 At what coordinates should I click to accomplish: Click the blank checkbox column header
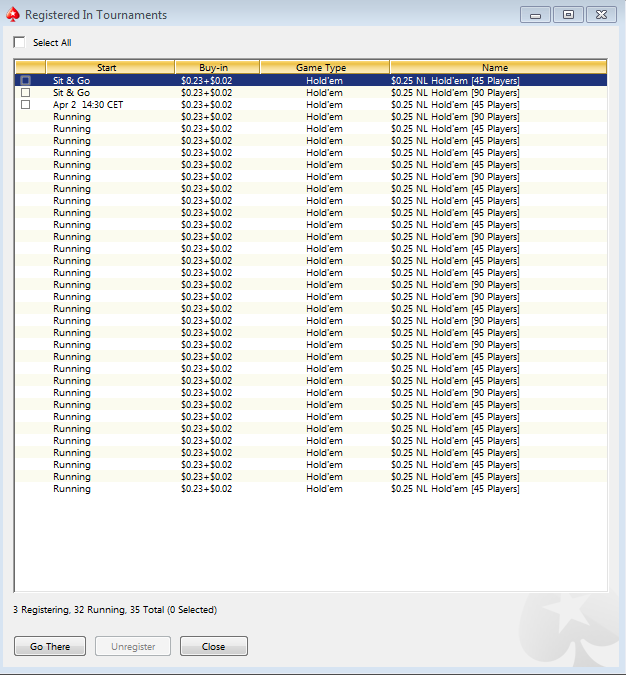click(x=30, y=67)
